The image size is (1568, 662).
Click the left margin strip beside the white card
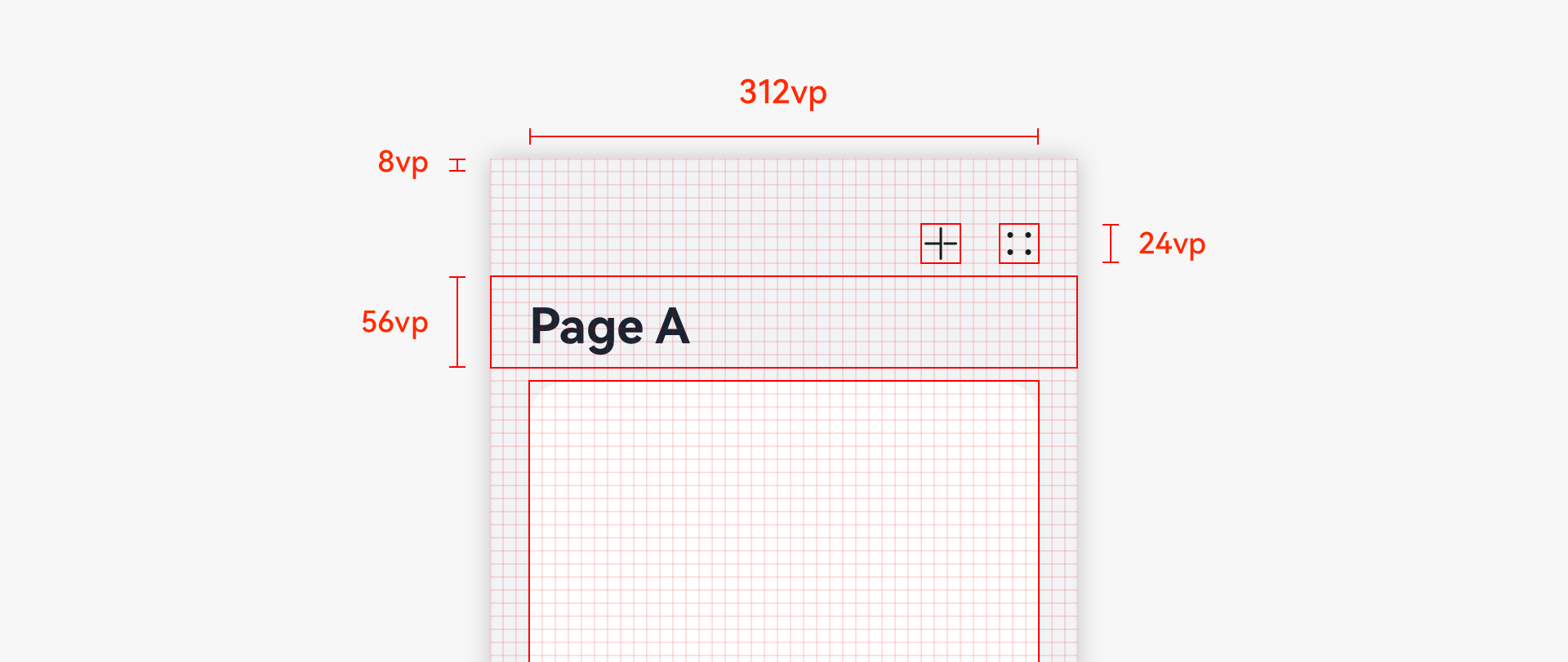click(x=510, y=523)
